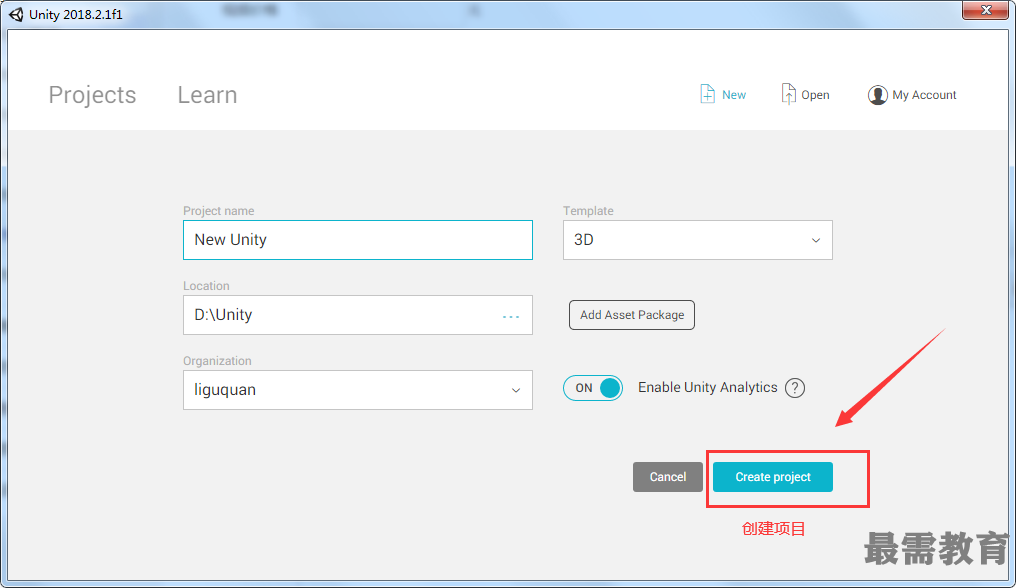The height and width of the screenshot is (588, 1016).
Task: Click the Add Asset Package button
Action: [632, 314]
